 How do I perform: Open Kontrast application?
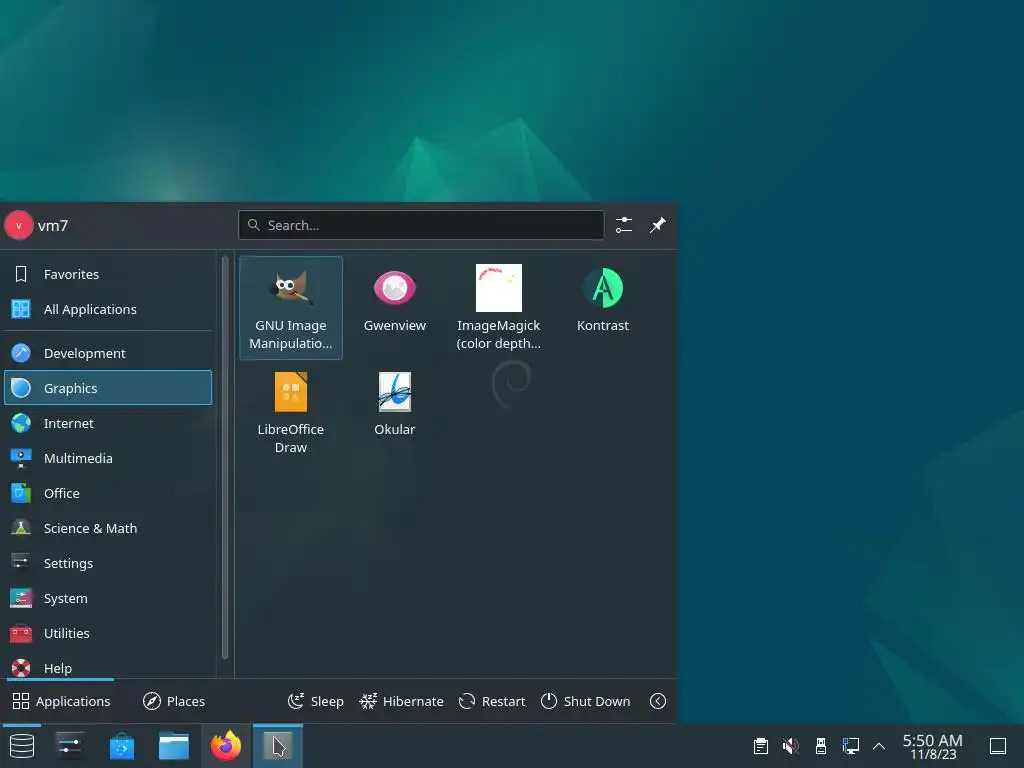pos(603,308)
